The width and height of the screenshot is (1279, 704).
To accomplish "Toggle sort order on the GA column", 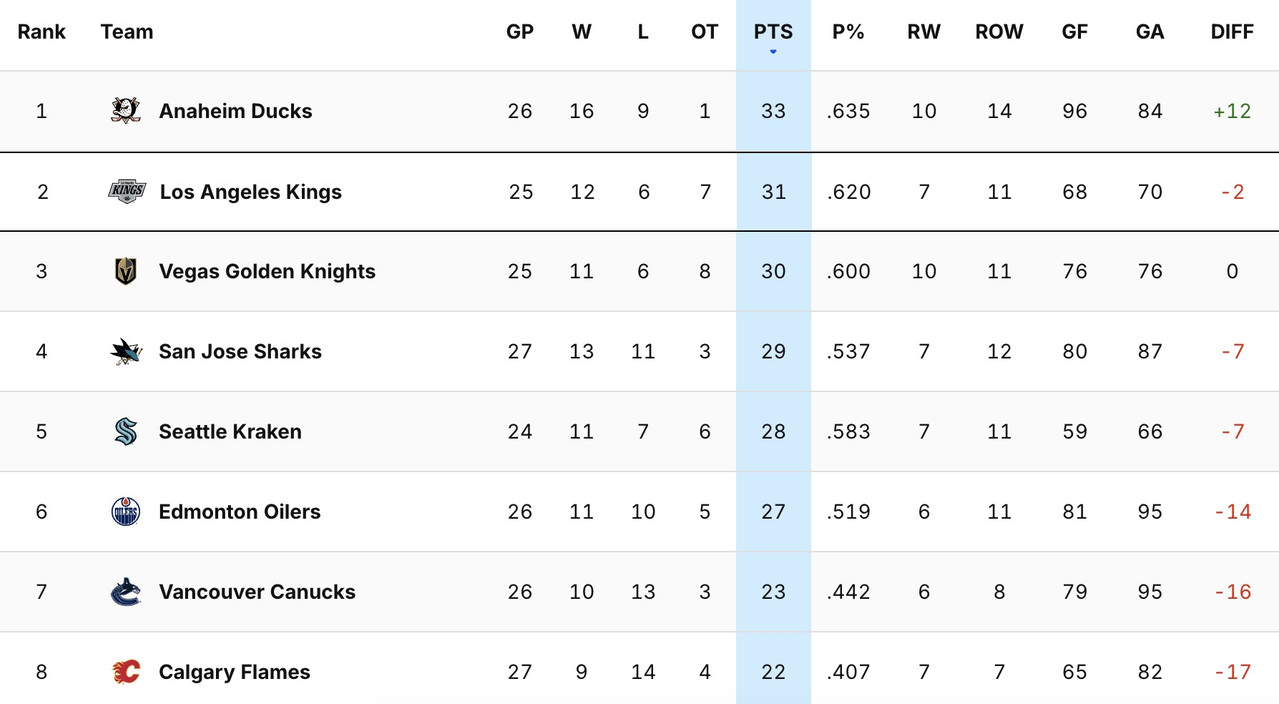I will 1149,32.
